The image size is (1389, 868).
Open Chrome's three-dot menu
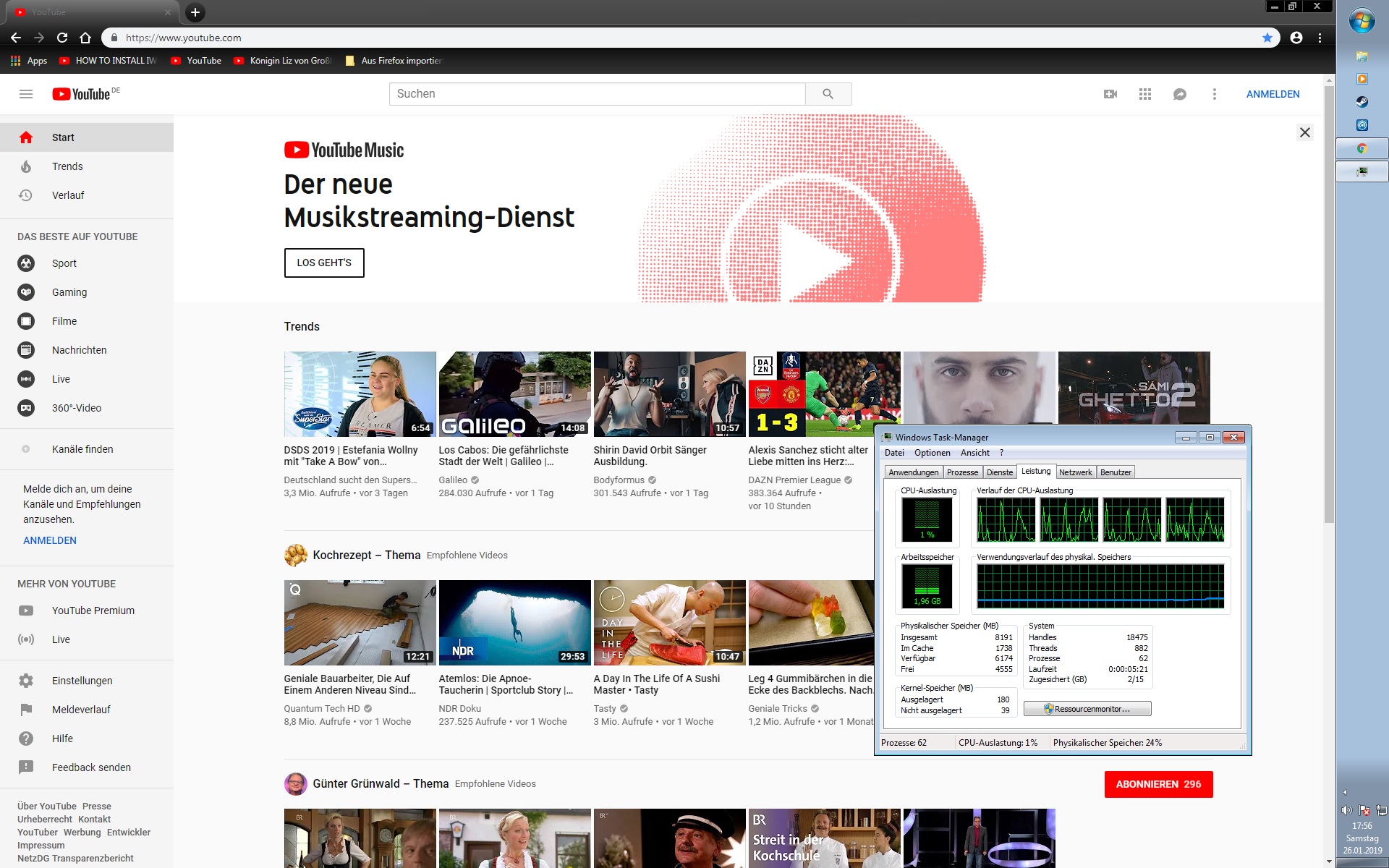pyautogui.click(x=1320, y=38)
